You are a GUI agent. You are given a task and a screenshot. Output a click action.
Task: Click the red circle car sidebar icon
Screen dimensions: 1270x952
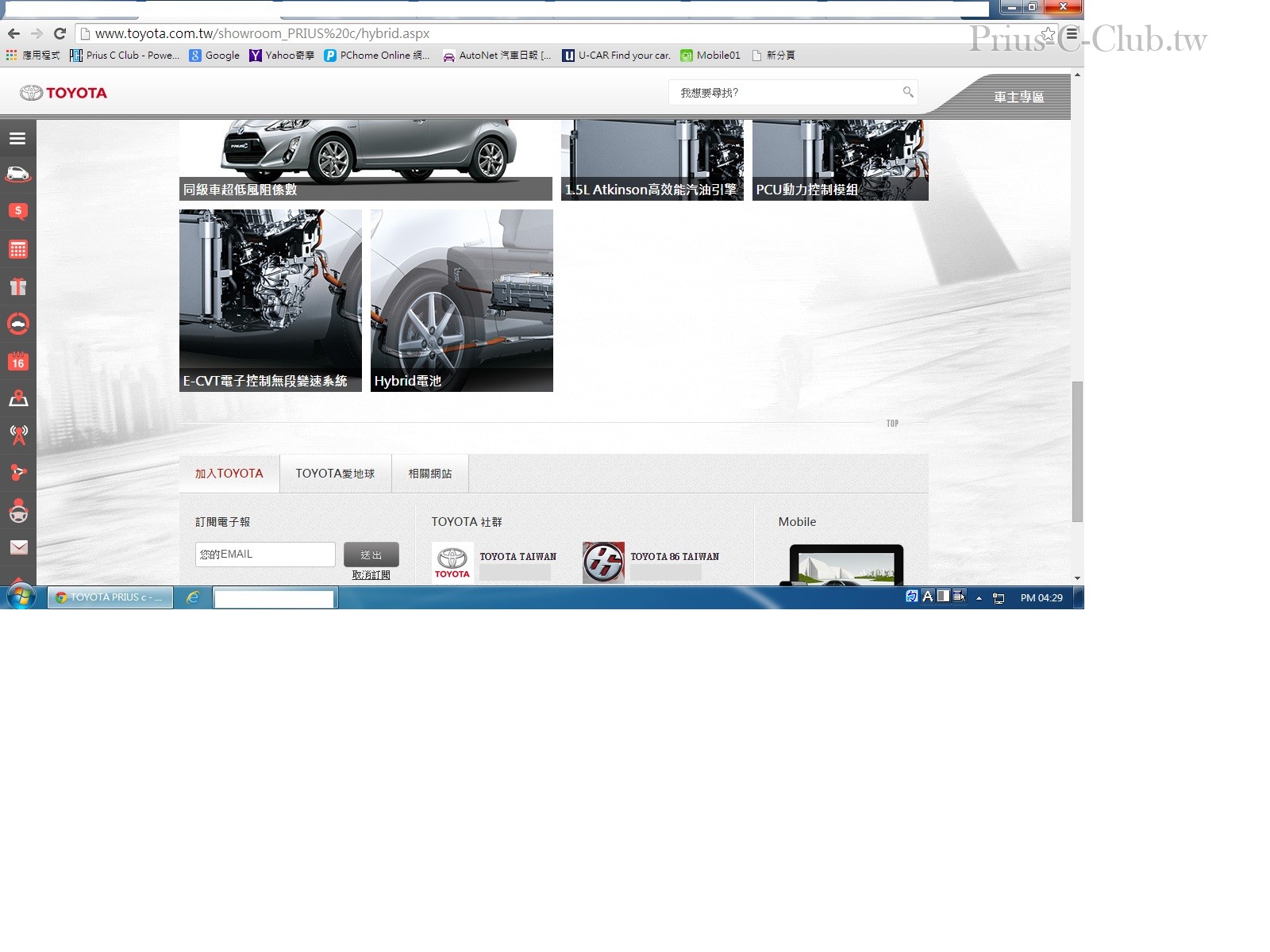click(x=17, y=324)
